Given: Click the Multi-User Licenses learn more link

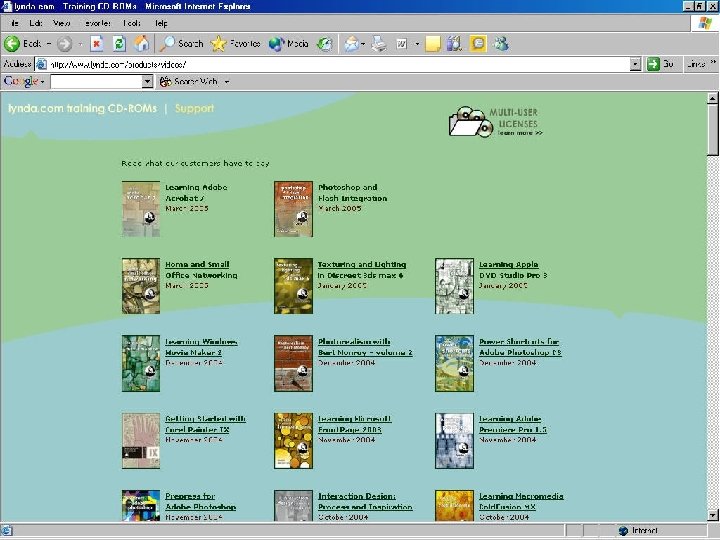Looking at the screenshot, I should click(520, 133).
